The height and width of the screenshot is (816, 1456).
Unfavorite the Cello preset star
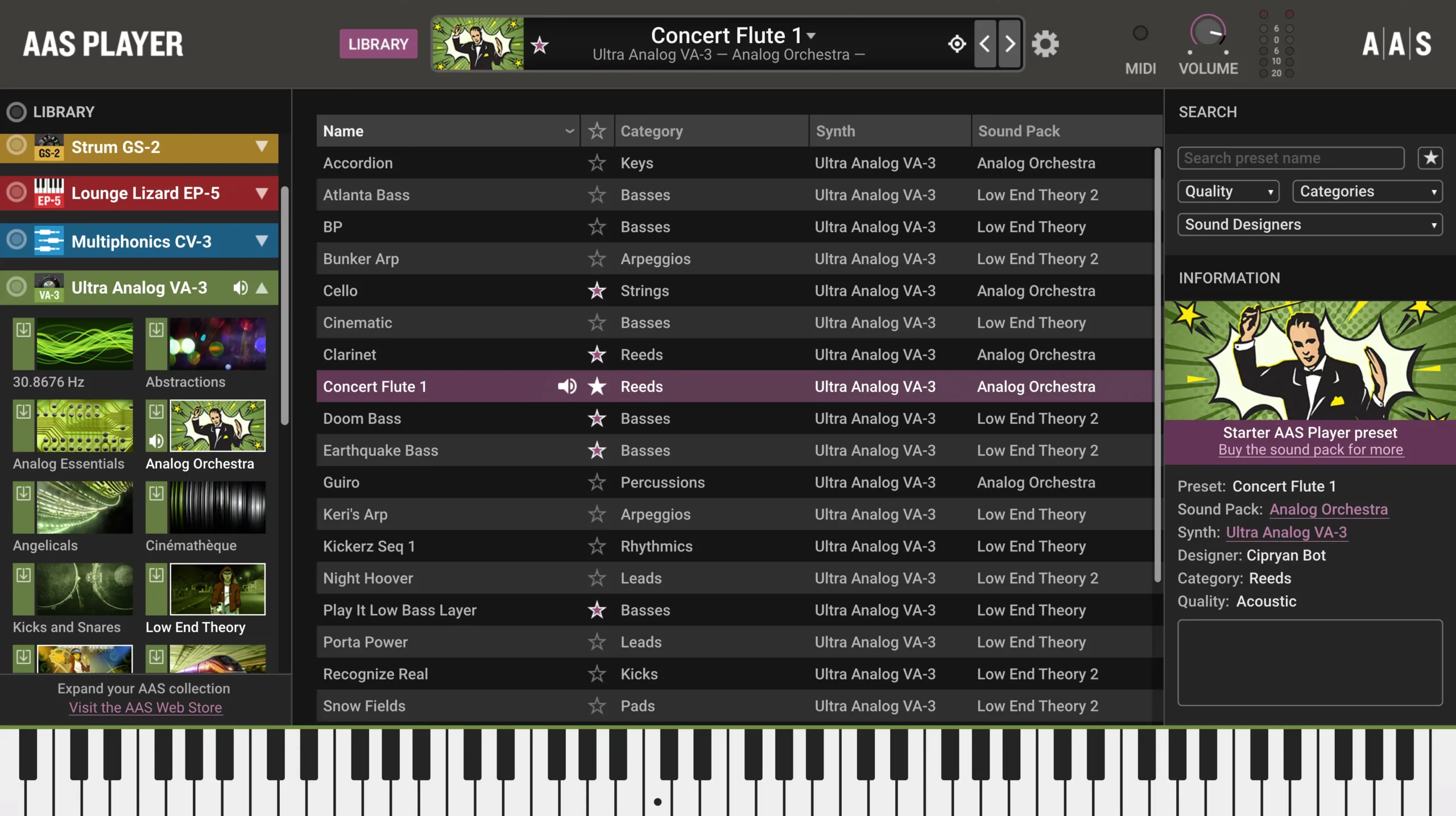coord(597,291)
